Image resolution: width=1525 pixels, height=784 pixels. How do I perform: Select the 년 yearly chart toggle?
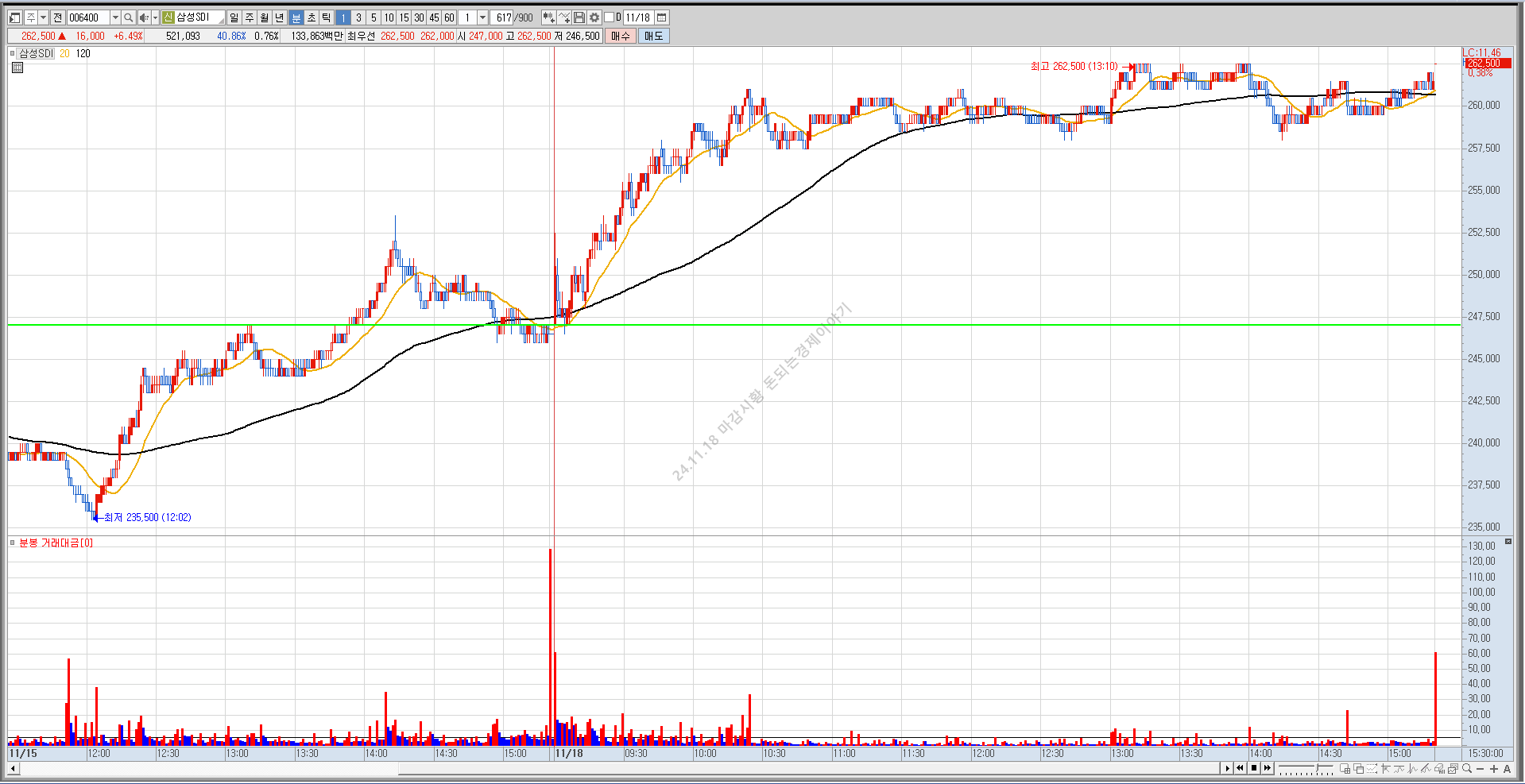(x=280, y=17)
